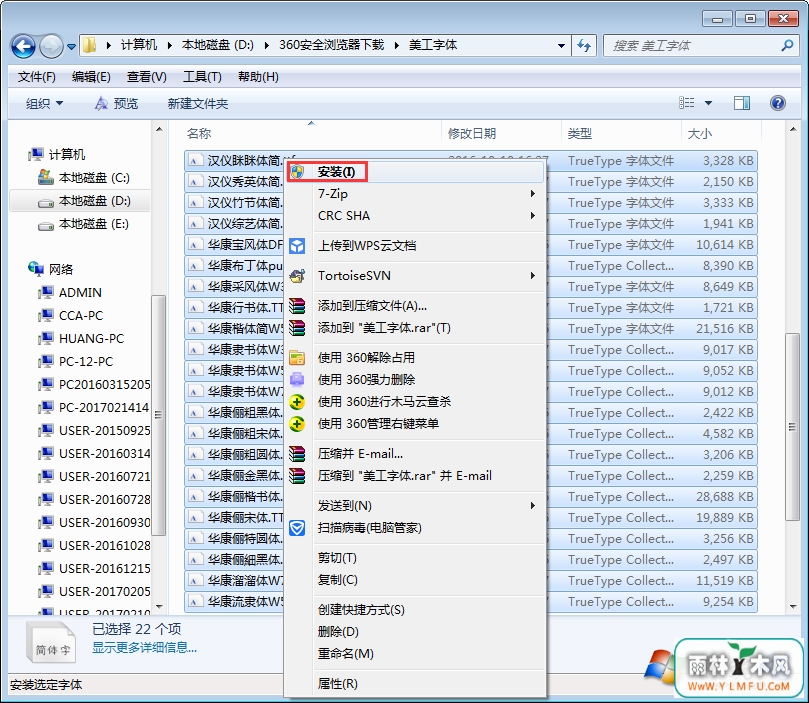Click the WPS cloud upload icon
The image size is (809, 703).
(297, 246)
